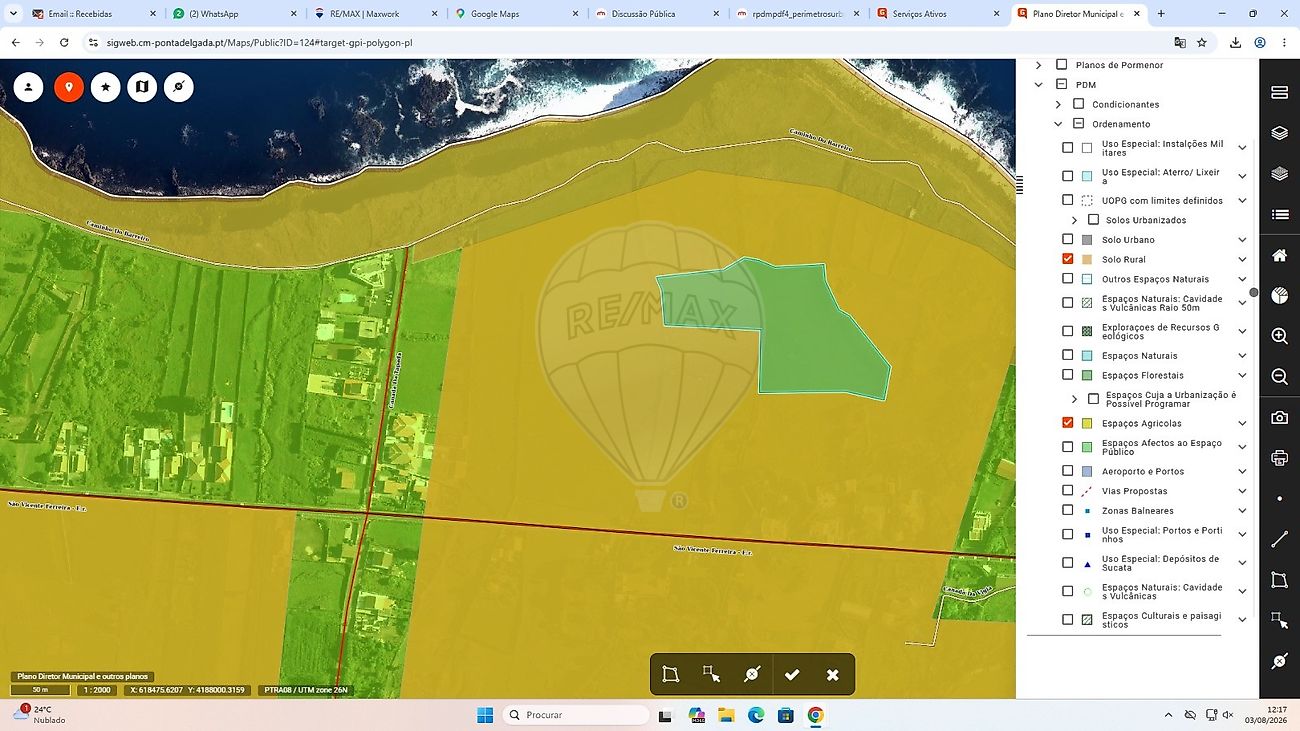The height and width of the screenshot is (731, 1300).
Task: Expand the Condicionantes node
Action: point(1058,104)
